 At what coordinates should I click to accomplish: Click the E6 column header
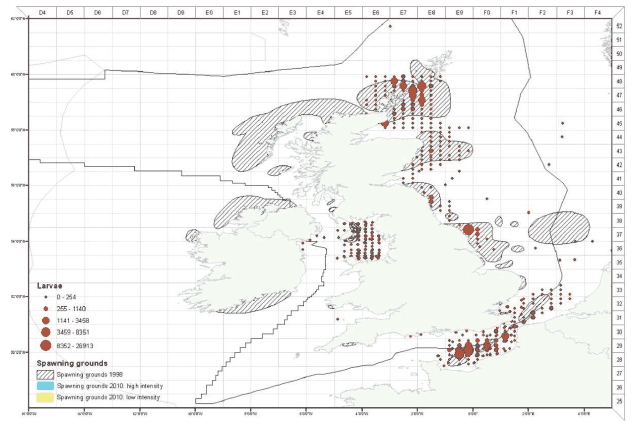(x=376, y=13)
